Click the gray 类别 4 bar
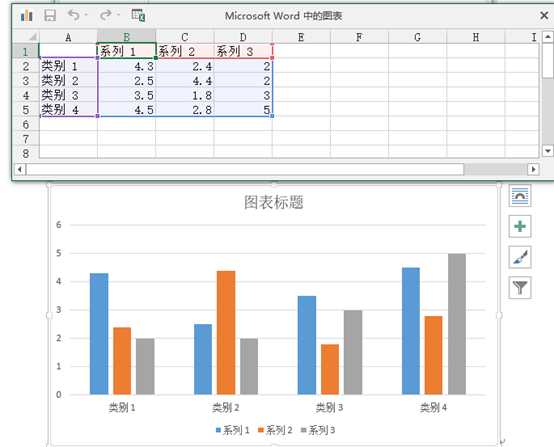The height and width of the screenshot is (447, 554). pos(457,324)
